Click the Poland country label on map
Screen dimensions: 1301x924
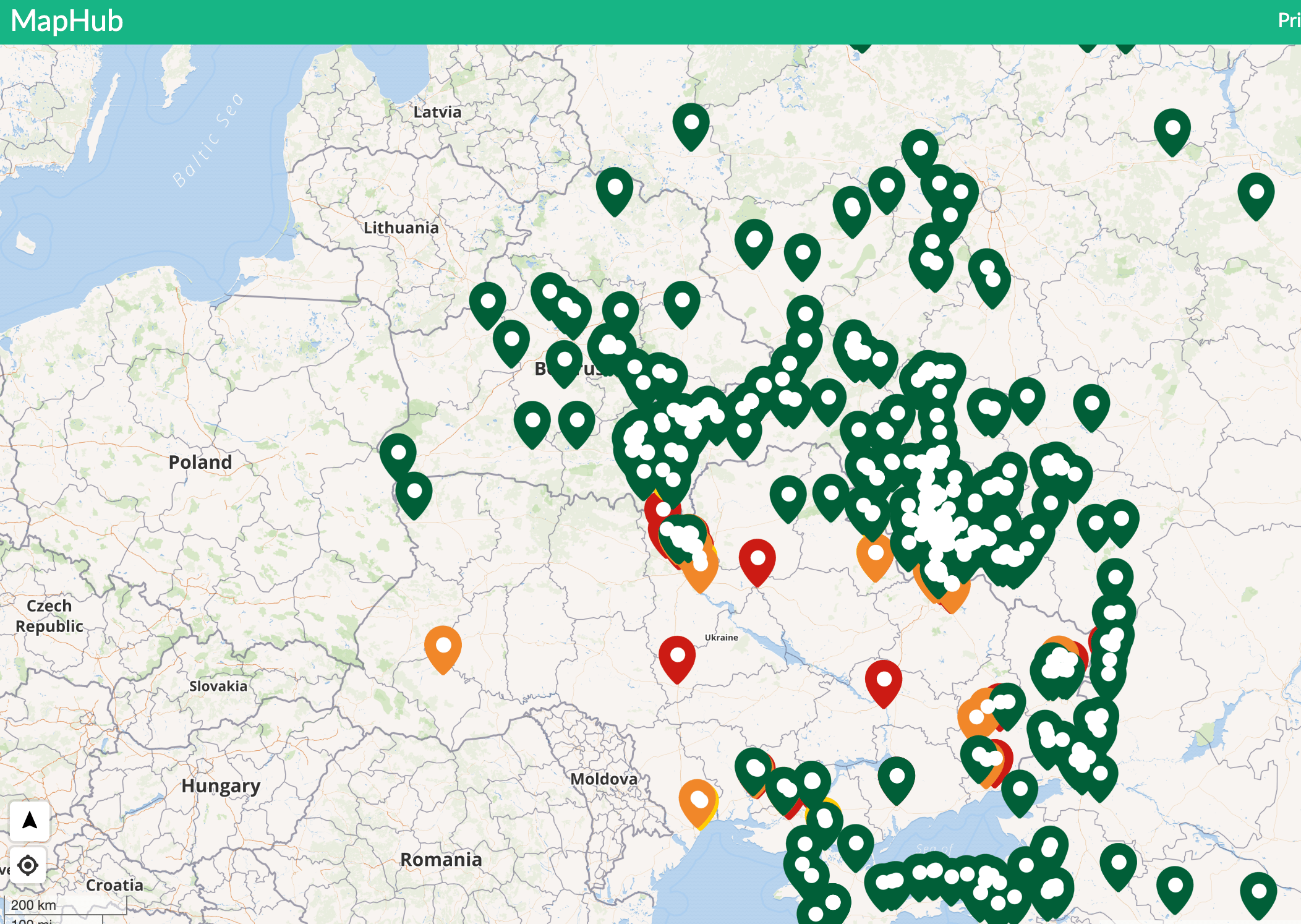click(200, 462)
